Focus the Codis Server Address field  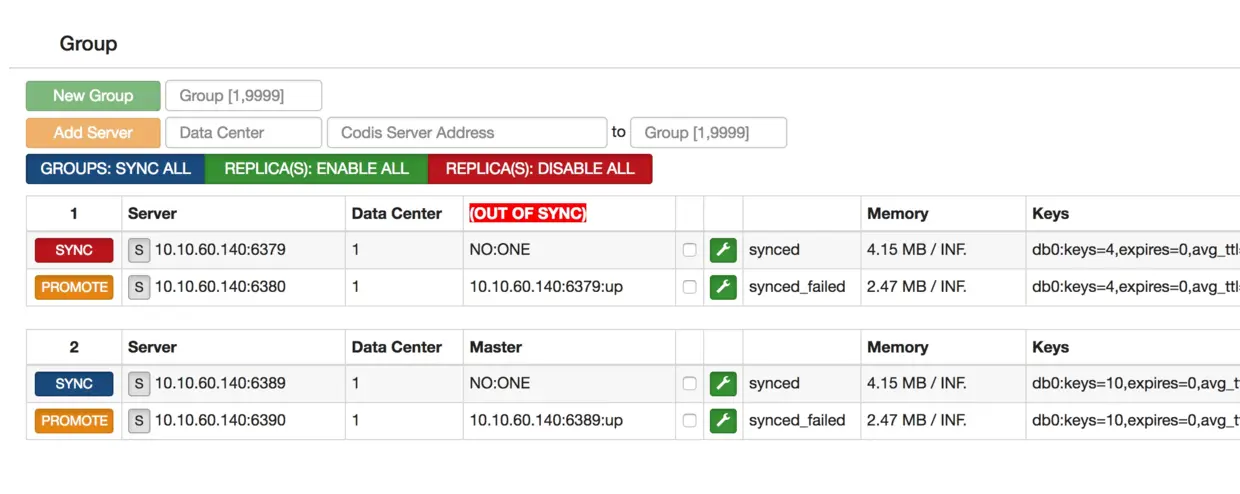coord(466,132)
